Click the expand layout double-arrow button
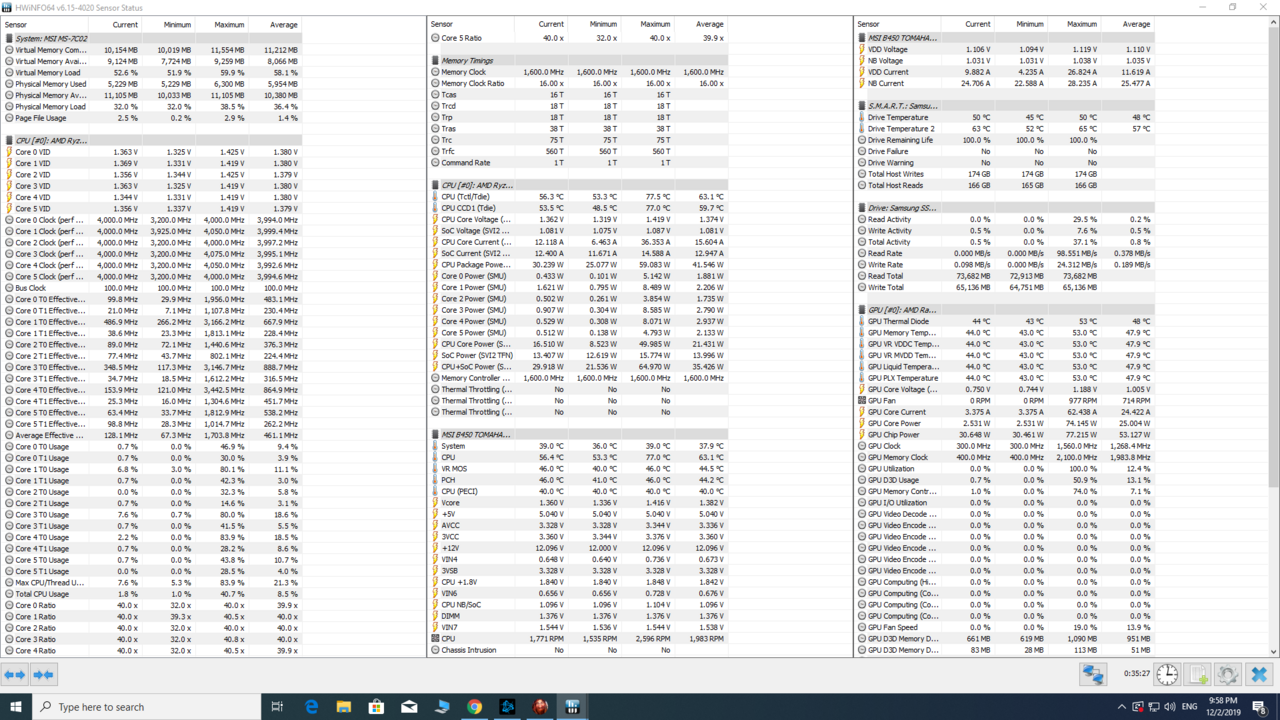 coord(14,675)
